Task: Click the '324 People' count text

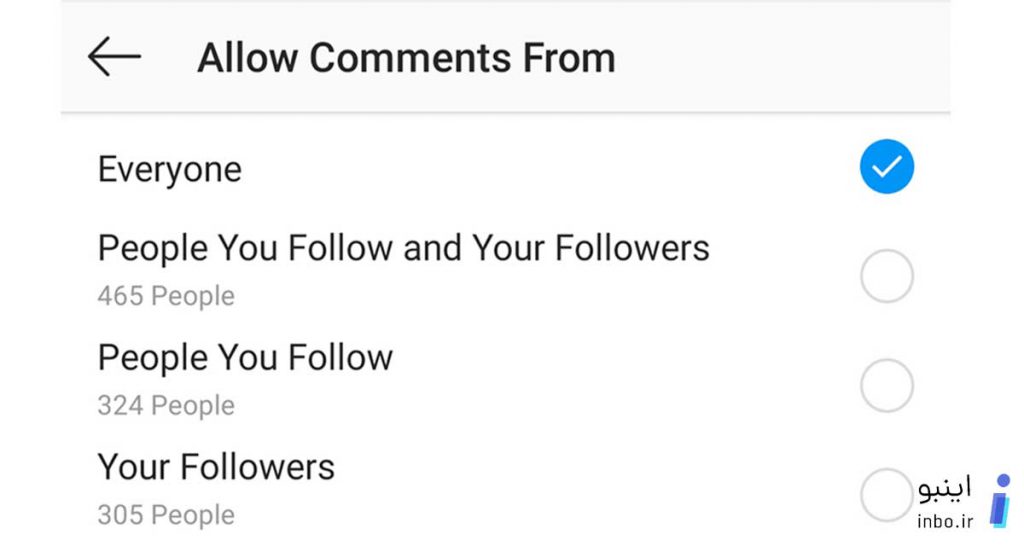Action: click(166, 406)
